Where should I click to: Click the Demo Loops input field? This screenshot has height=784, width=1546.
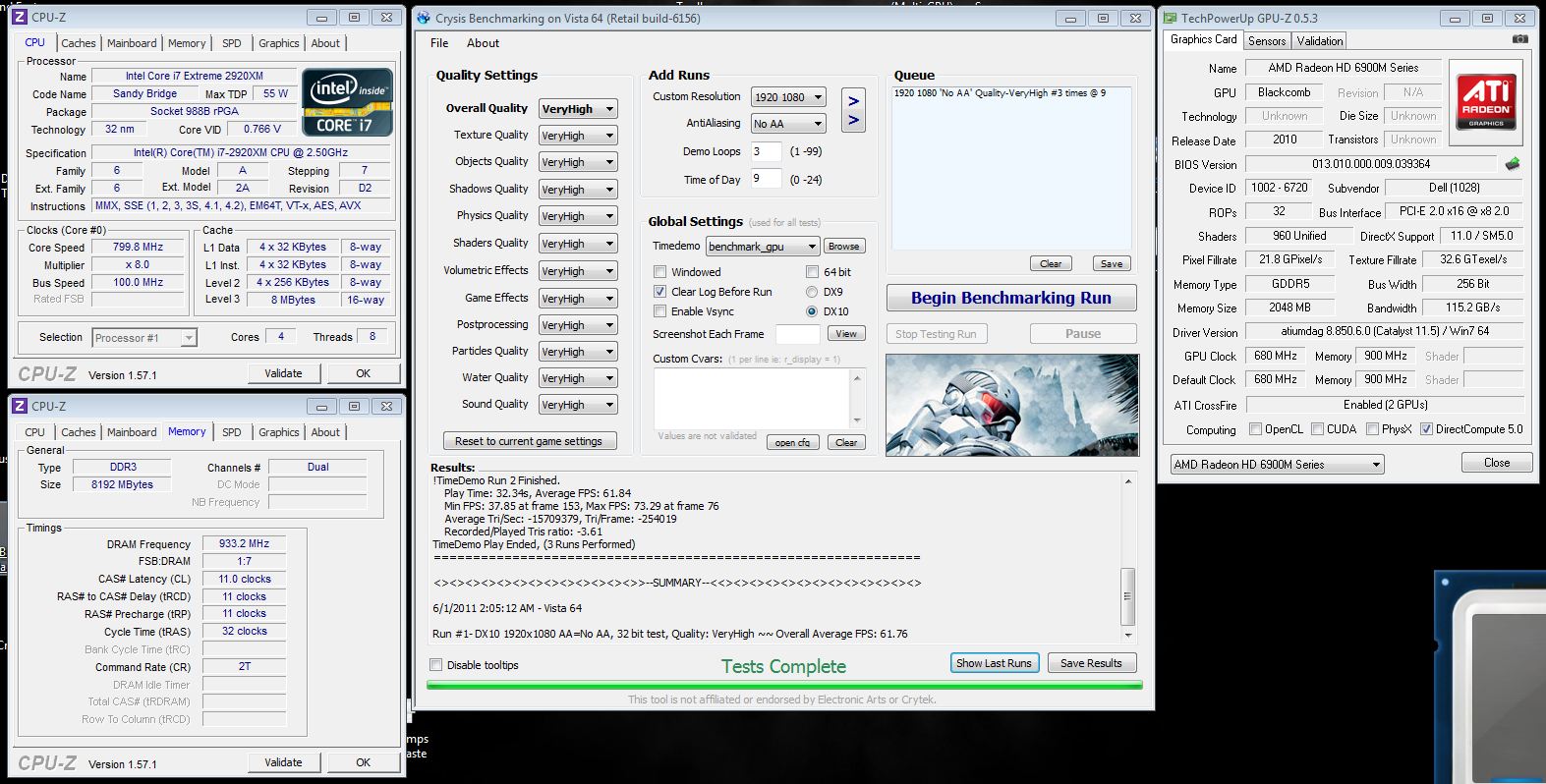pyautogui.click(x=767, y=151)
